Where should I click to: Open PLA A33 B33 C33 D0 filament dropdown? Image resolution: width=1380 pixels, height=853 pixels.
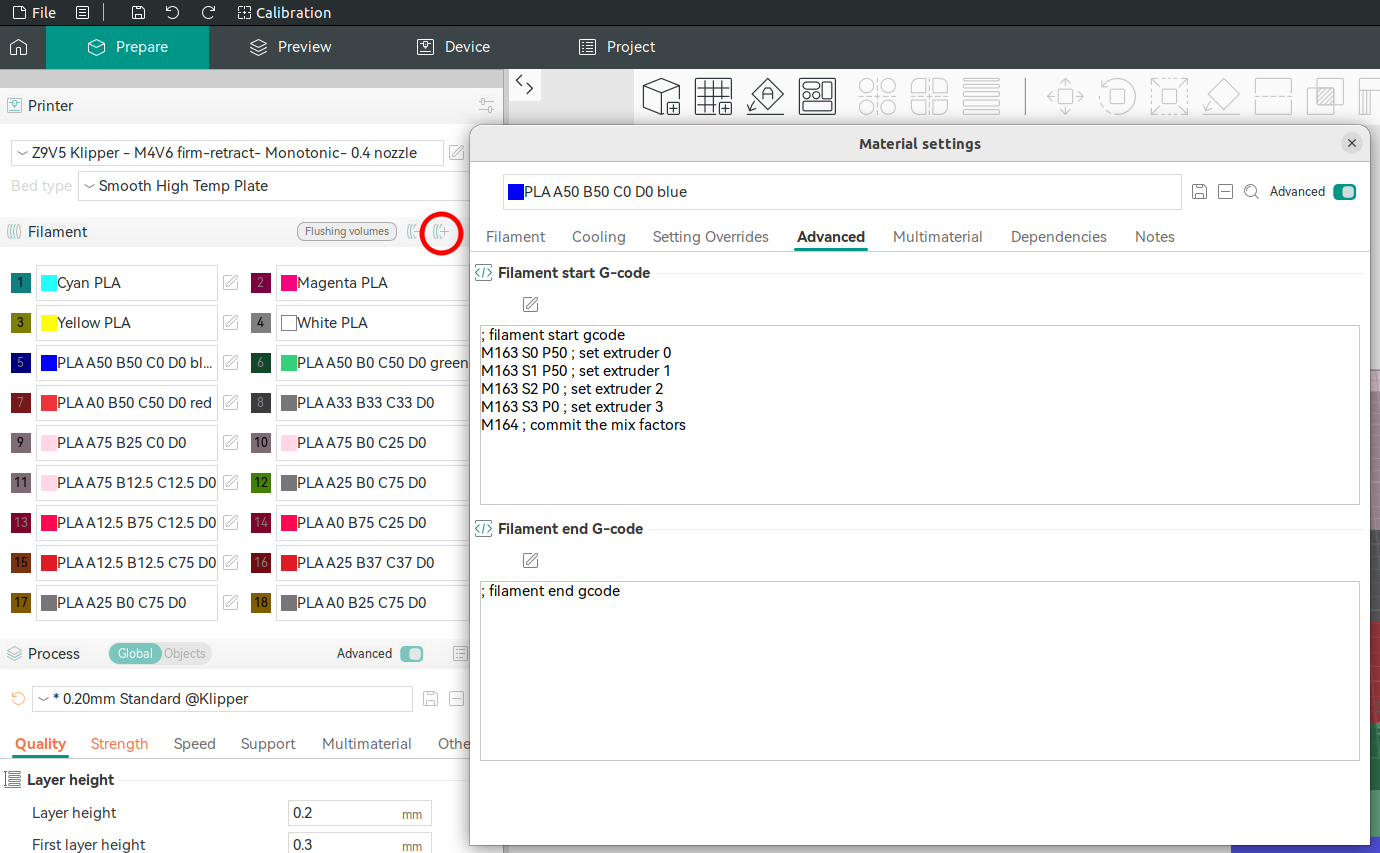(x=373, y=403)
